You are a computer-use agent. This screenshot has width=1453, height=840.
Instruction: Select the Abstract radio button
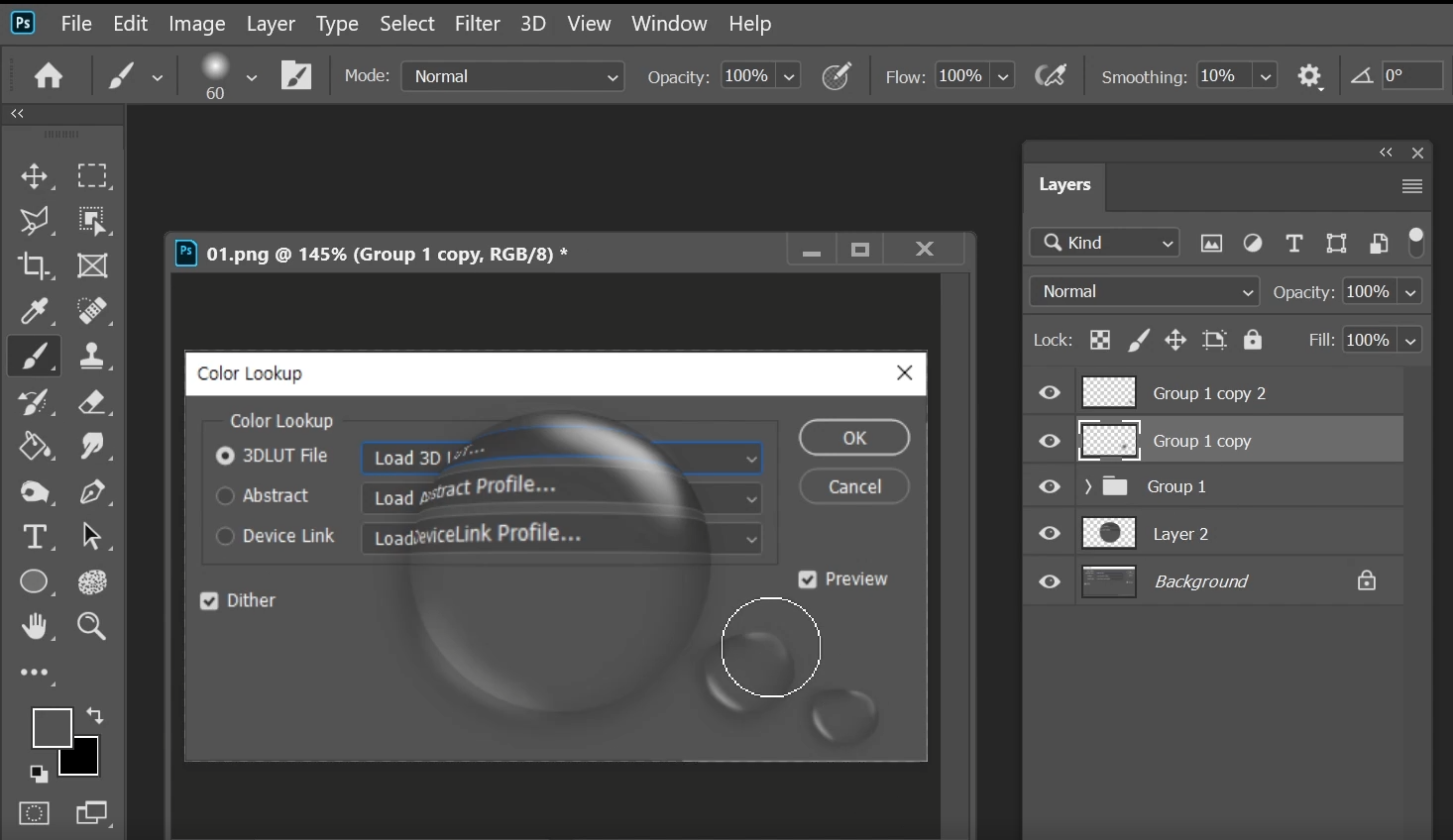225,496
